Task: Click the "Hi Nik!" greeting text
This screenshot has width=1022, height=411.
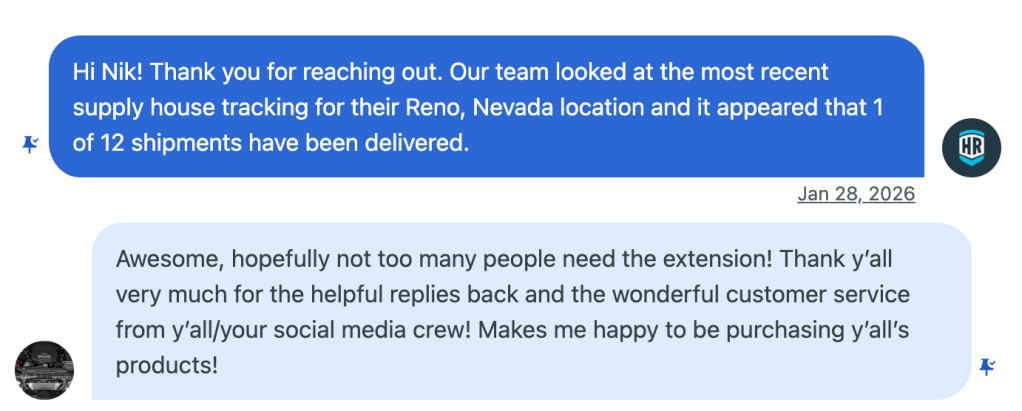Action: pos(108,73)
